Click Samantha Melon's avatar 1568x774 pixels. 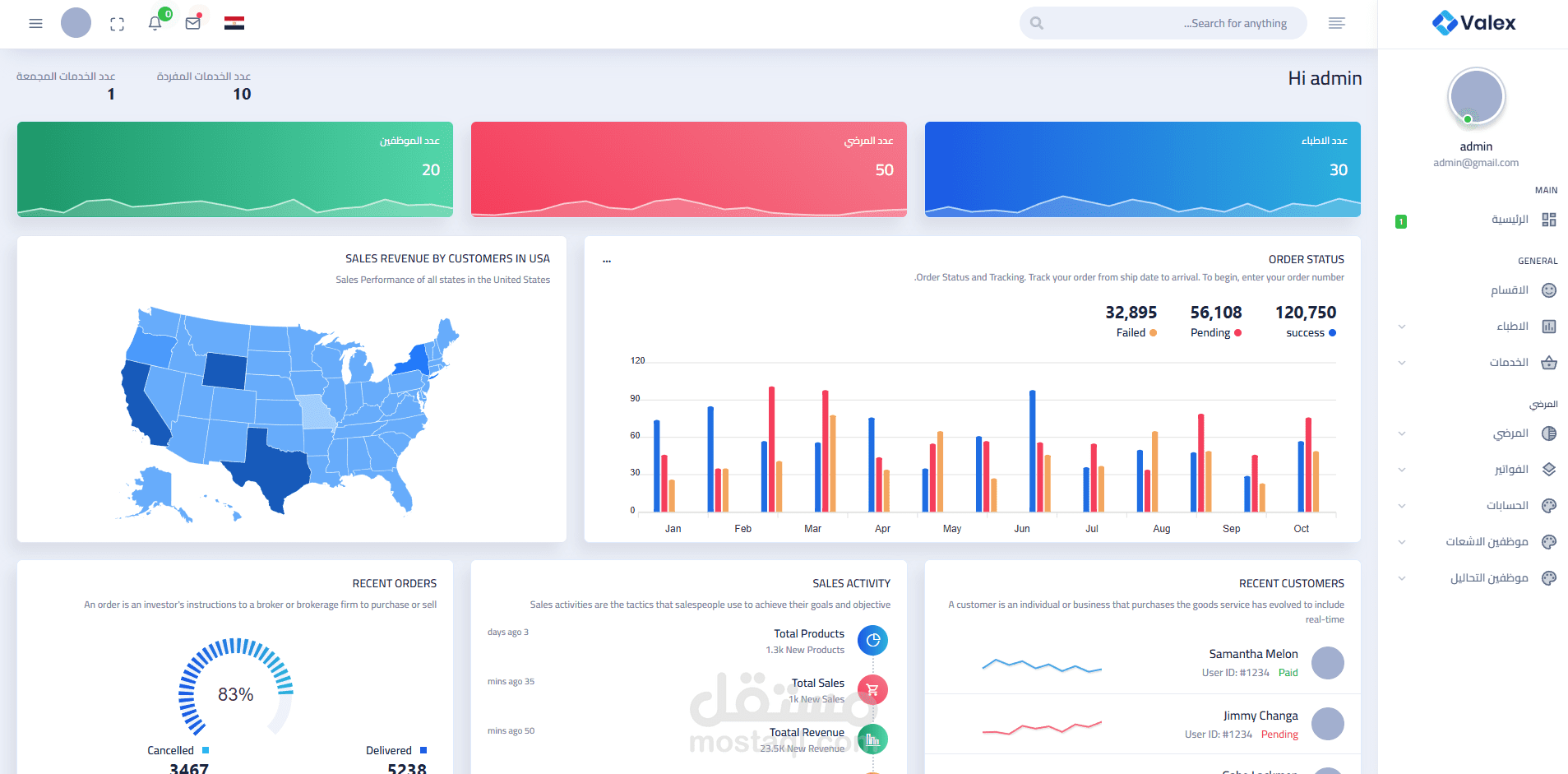pyautogui.click(x=1327, y=663)
